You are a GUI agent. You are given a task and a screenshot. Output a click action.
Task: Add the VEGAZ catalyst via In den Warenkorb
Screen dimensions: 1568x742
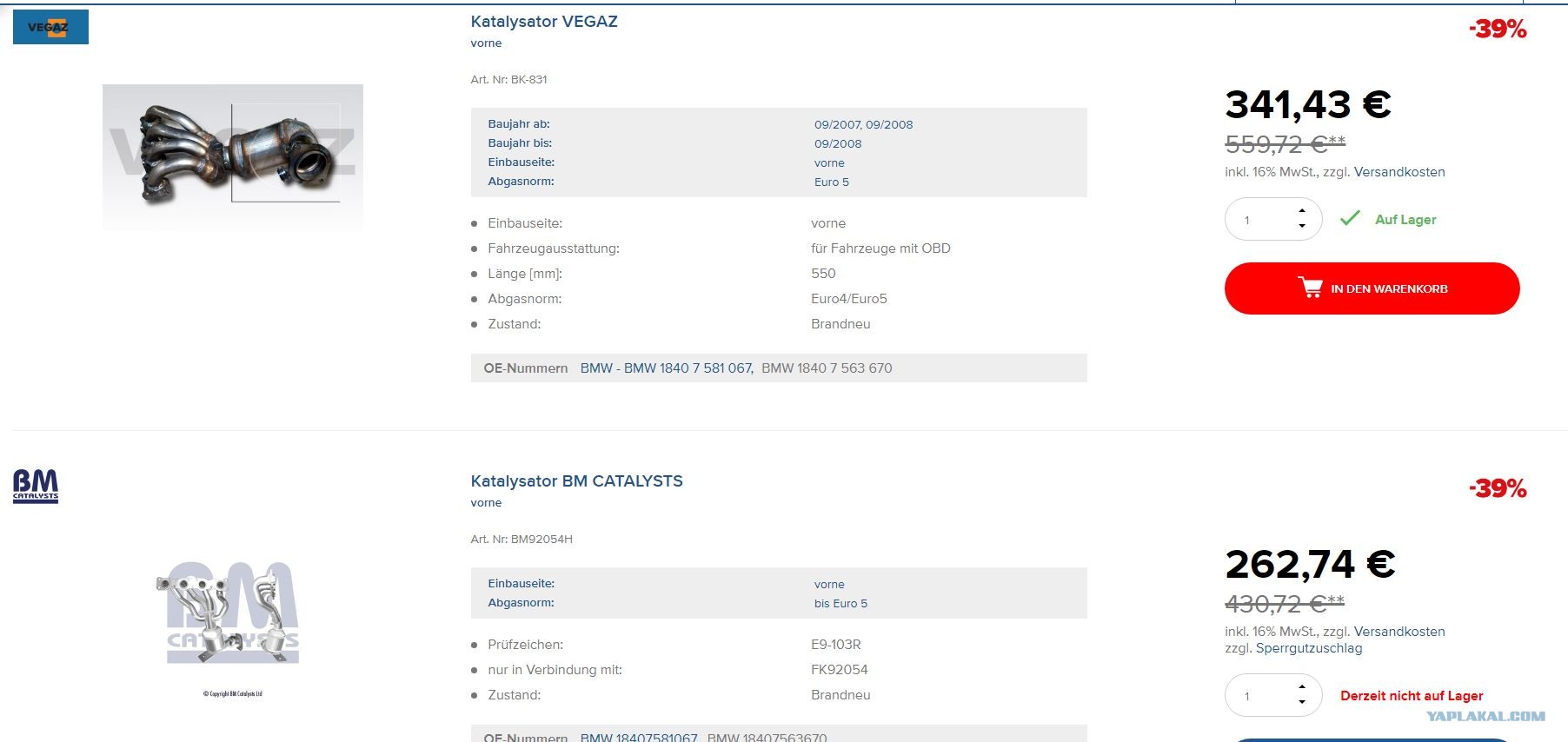[1372, 288]
